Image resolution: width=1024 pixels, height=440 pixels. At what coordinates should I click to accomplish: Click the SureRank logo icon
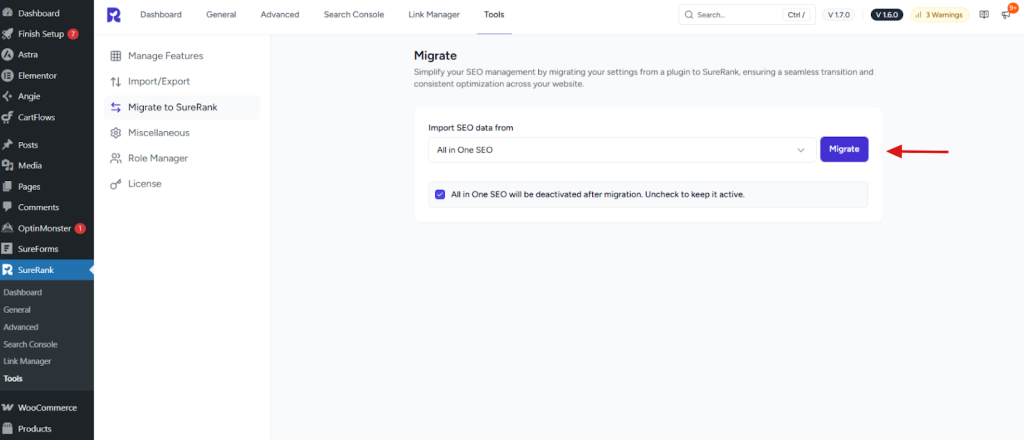(x=113, y=15)
